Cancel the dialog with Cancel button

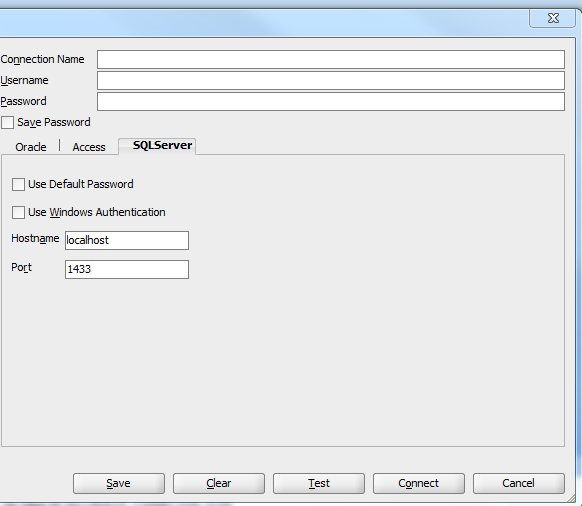pyautogui.click(x=519, y=483)
